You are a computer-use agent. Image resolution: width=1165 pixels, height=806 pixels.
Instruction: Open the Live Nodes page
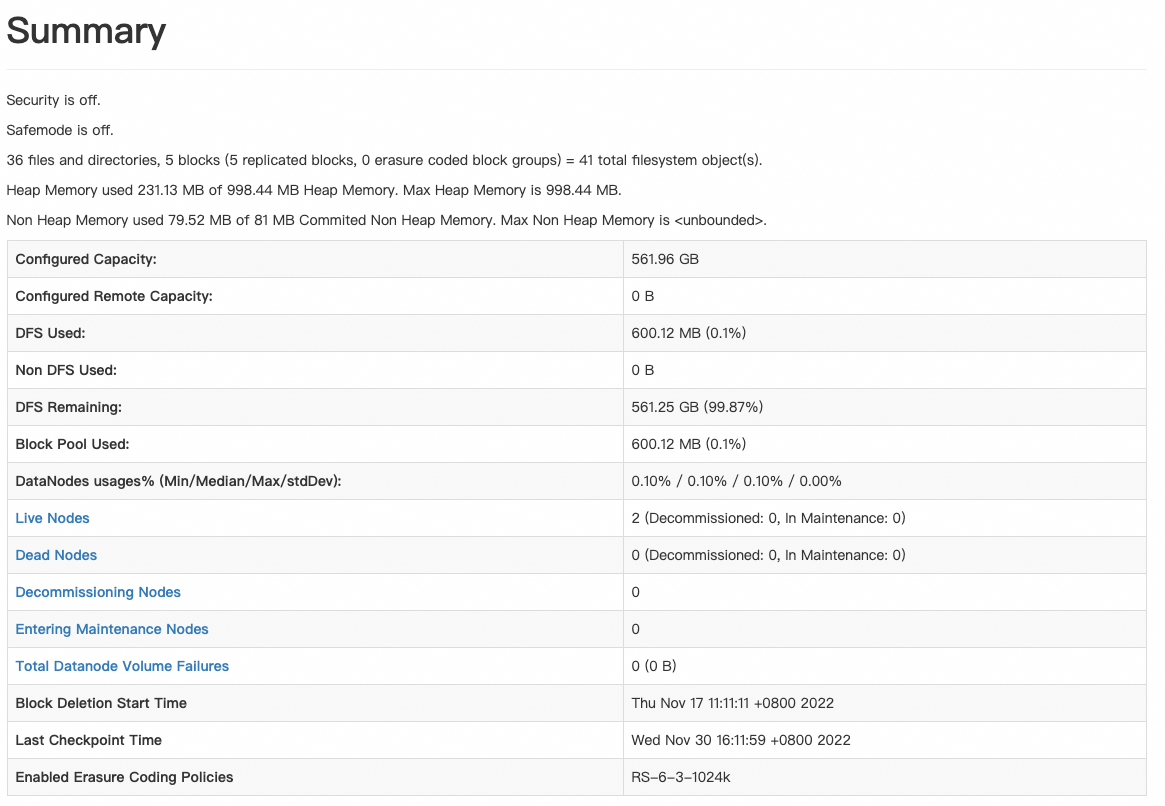[x=52, y=518]
